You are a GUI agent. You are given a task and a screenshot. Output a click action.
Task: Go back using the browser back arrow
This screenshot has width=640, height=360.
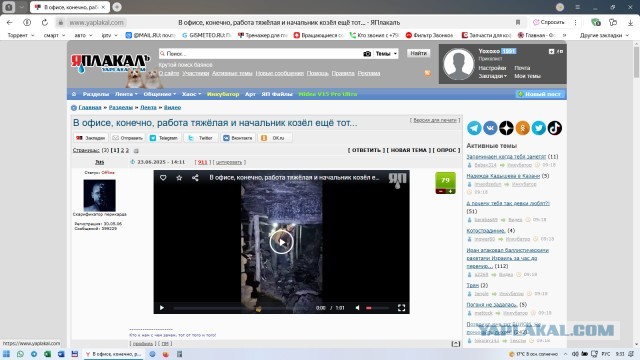[x=10, y=22]
